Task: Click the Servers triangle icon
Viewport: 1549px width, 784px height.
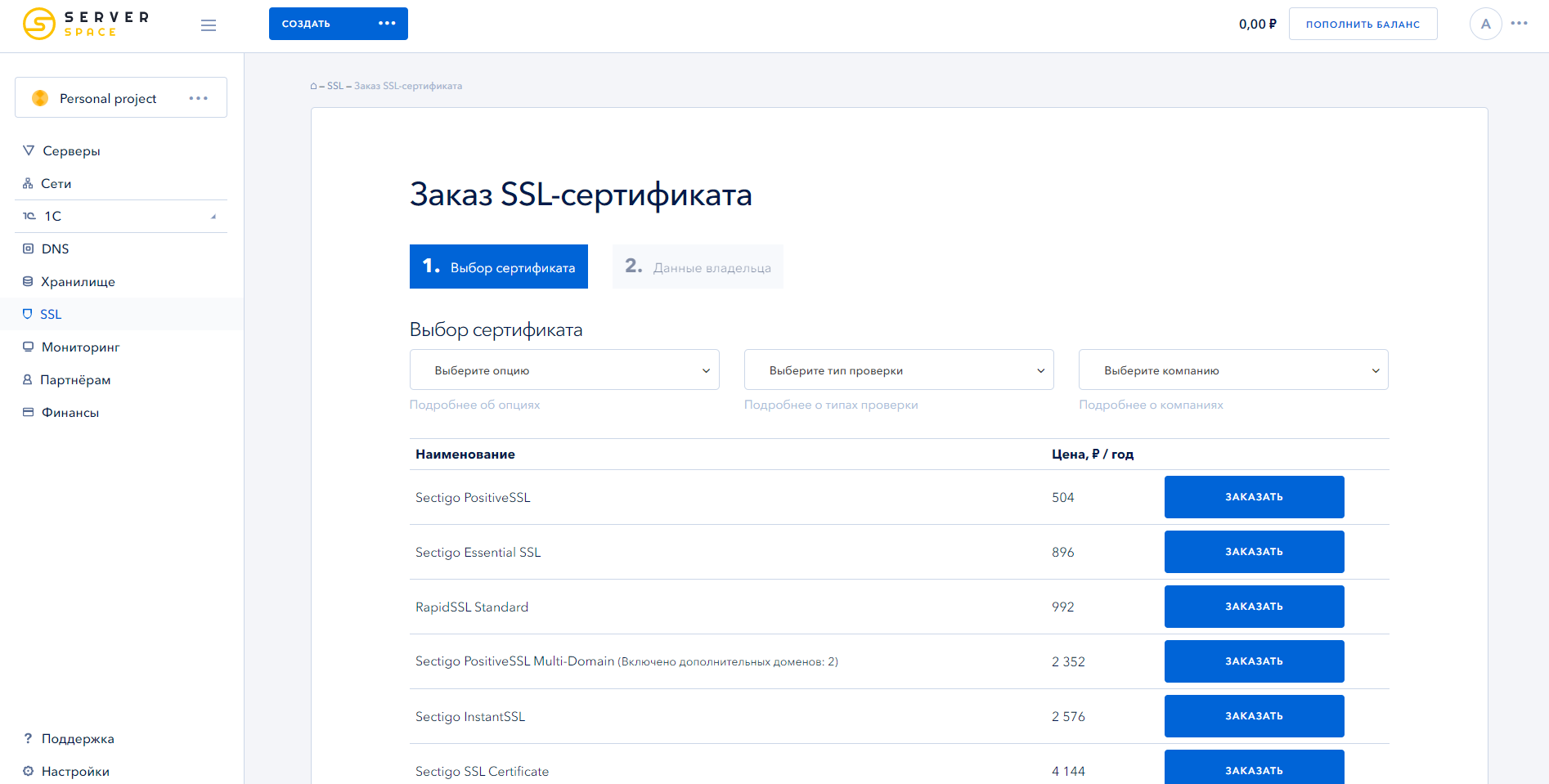Action: tap(29, 150)
